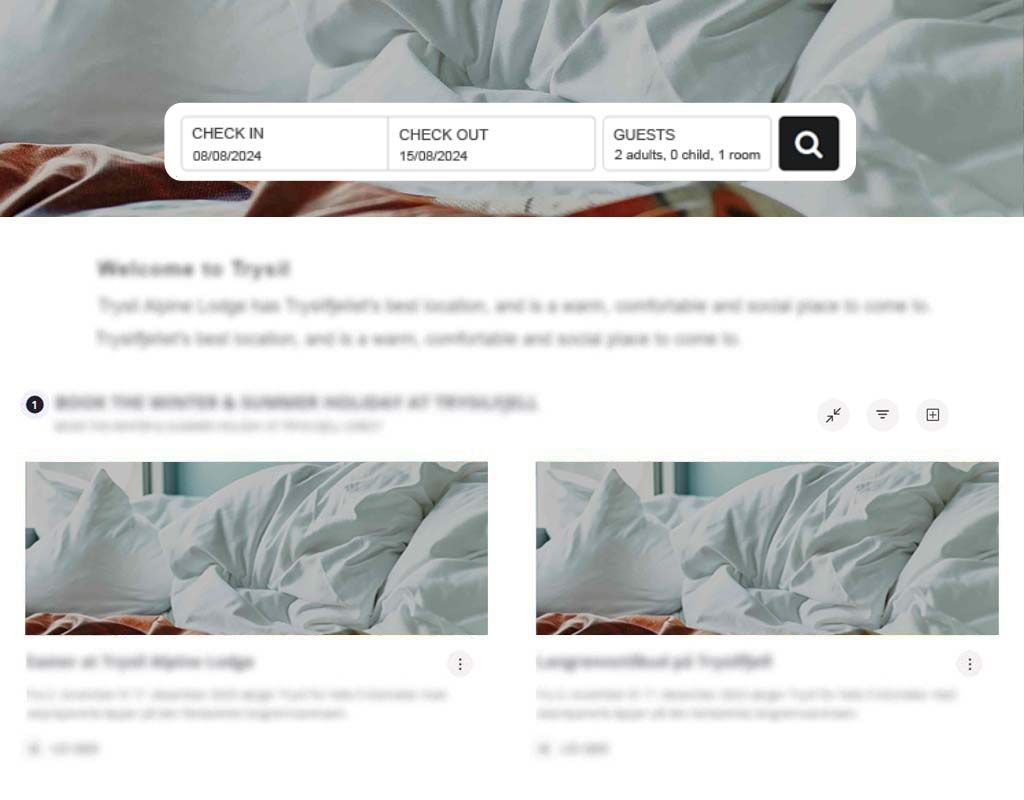
Task: Click small icon below left card description
Action: click(33, 748)
